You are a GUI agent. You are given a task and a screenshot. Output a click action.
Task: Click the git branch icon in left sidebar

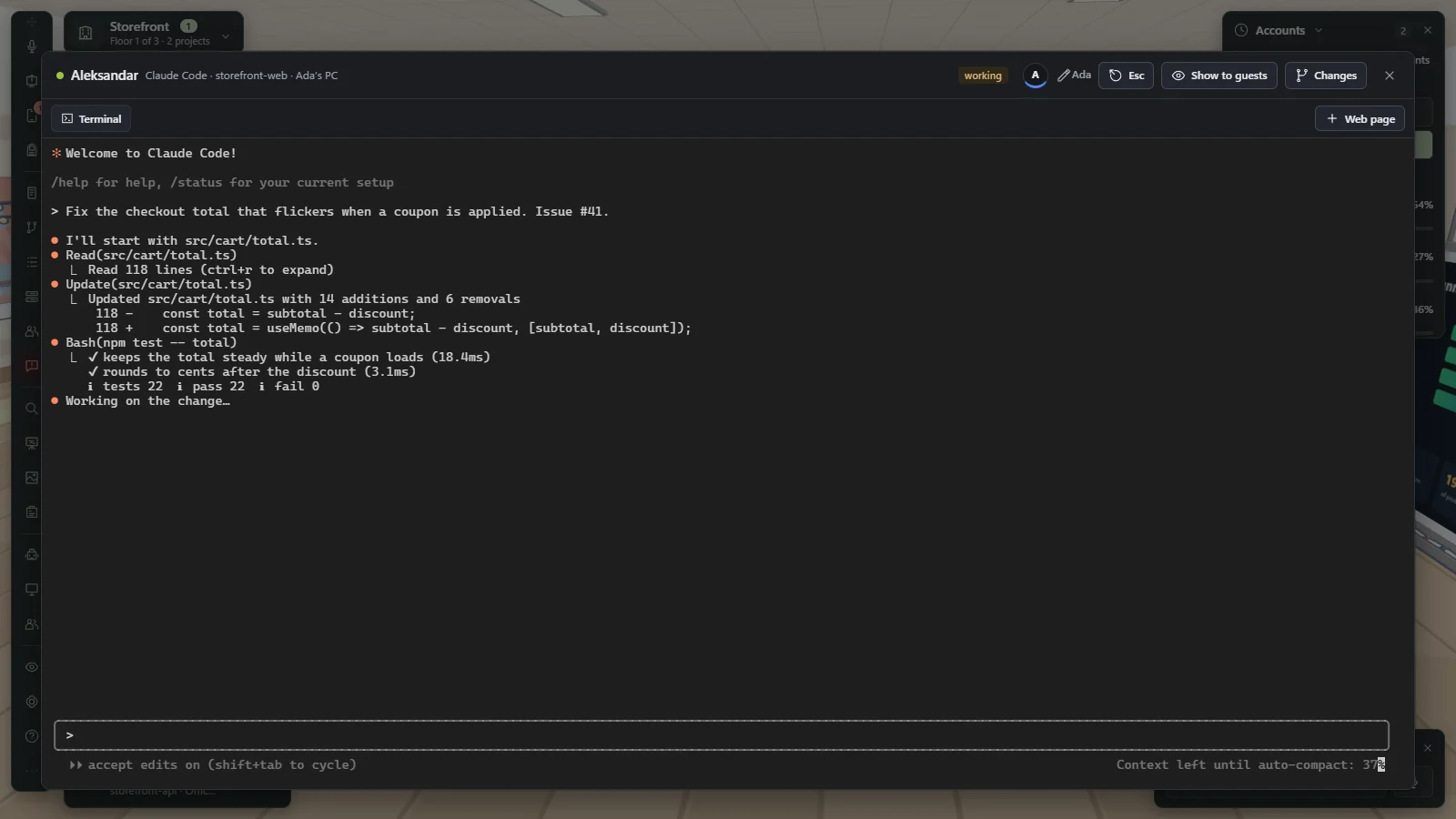pyautogui.click(x=32, y=227)
